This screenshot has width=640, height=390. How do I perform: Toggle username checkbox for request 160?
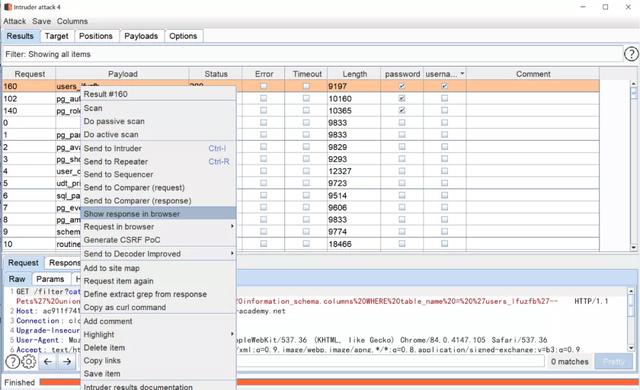pos(444,86)
